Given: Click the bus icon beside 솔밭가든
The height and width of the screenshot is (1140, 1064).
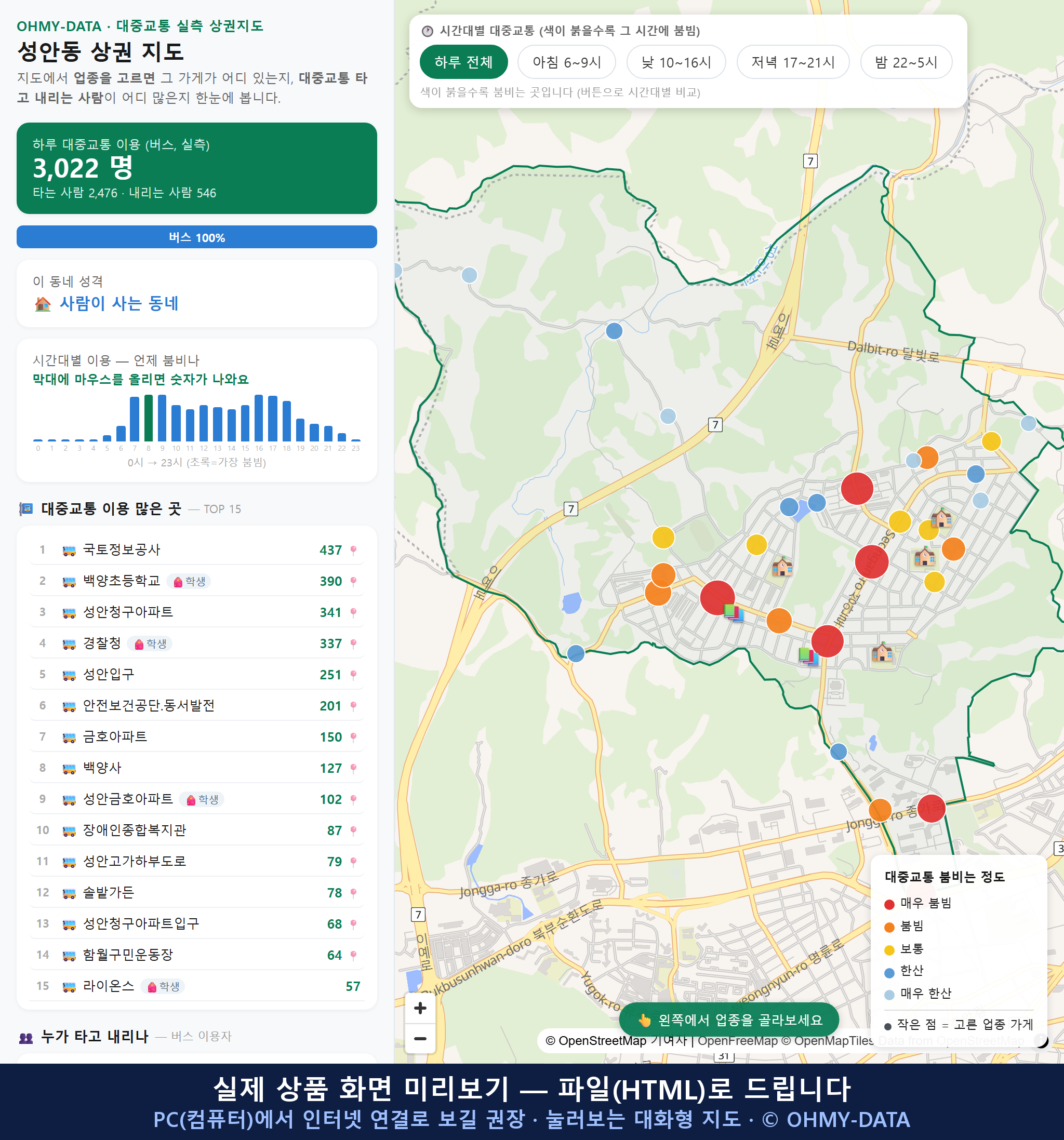Looking at the screenshot, I should pos(69,893).
